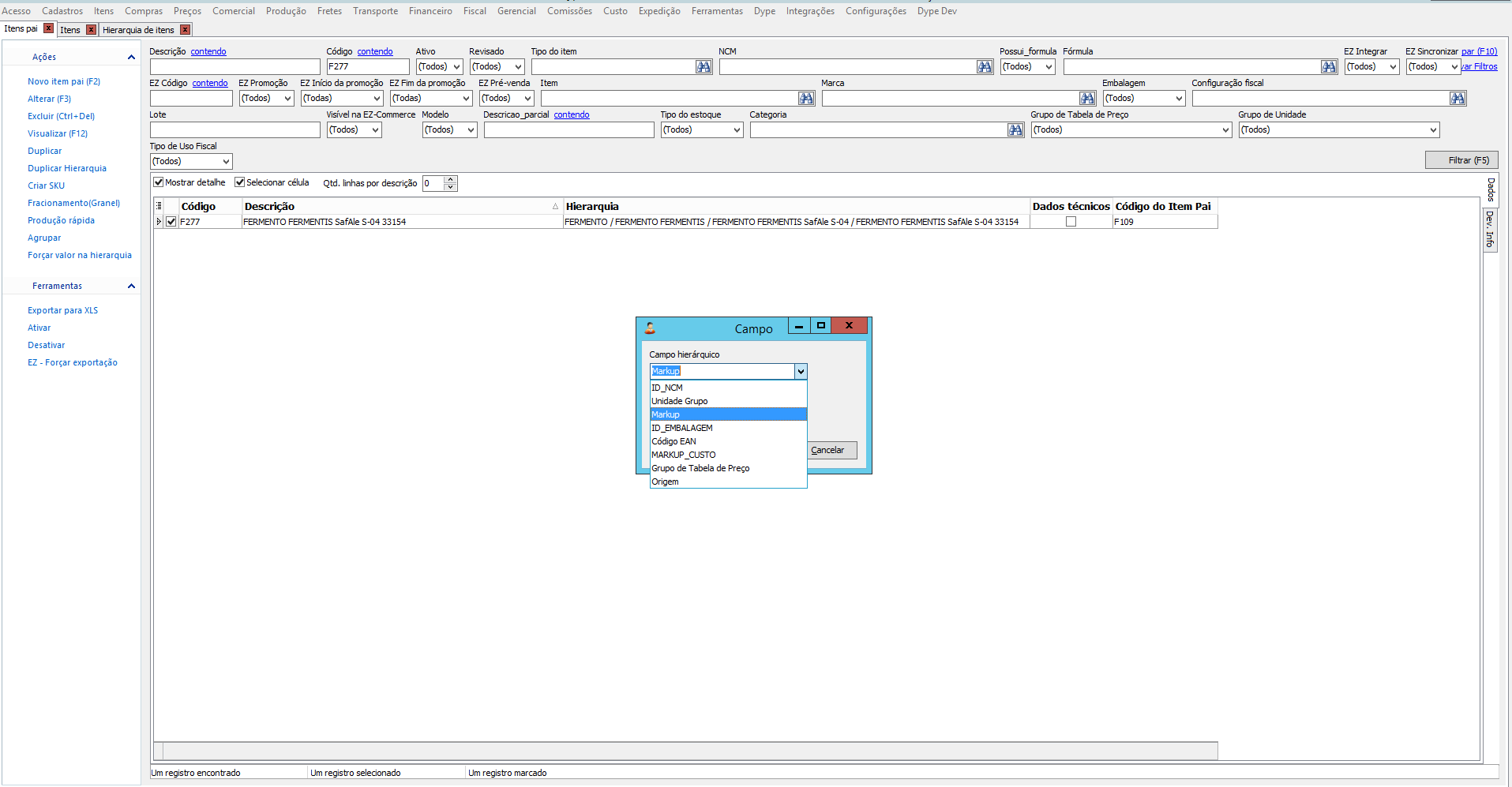This screenshot has width=1512, height=787.
Task: Click the Lote input field
Action: (234, 130)
